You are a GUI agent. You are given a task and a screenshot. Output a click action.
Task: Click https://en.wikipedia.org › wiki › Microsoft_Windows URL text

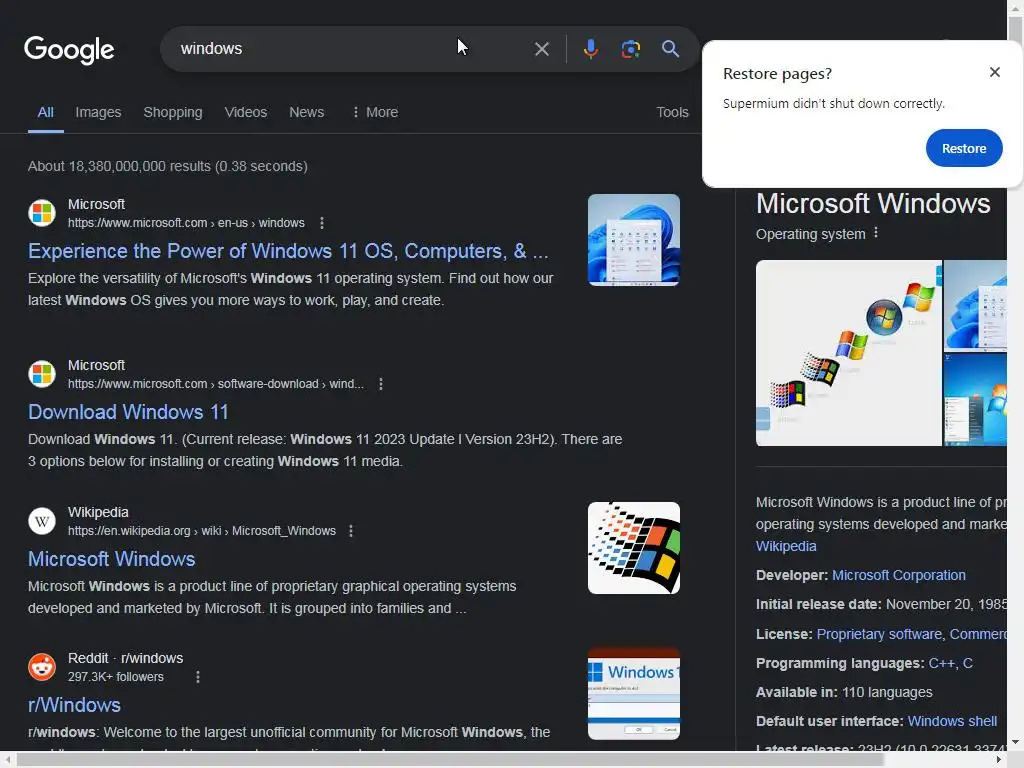[x=202, y=531]
